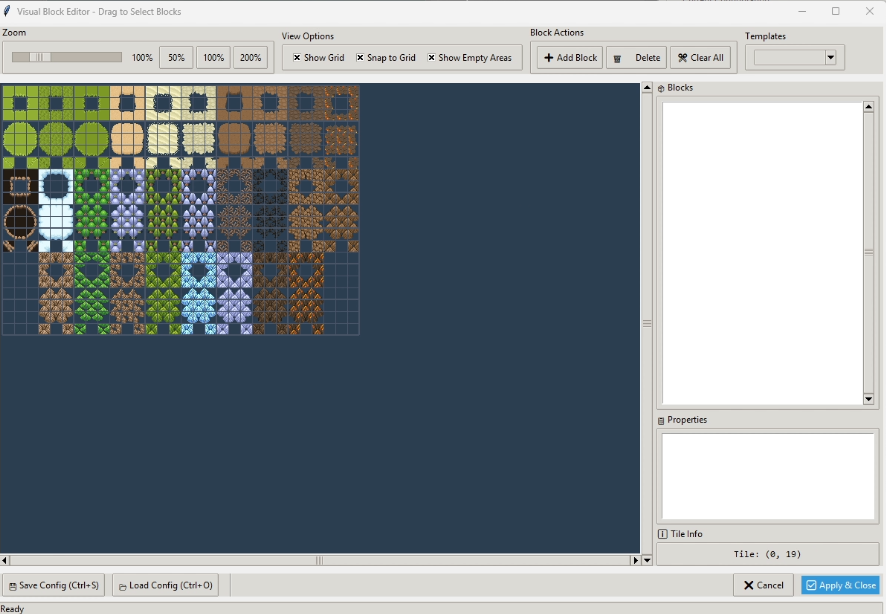This screenshot has width=886, height=614.
Task: Click the Blocks panel header icon
Action: tap(661, 88)
